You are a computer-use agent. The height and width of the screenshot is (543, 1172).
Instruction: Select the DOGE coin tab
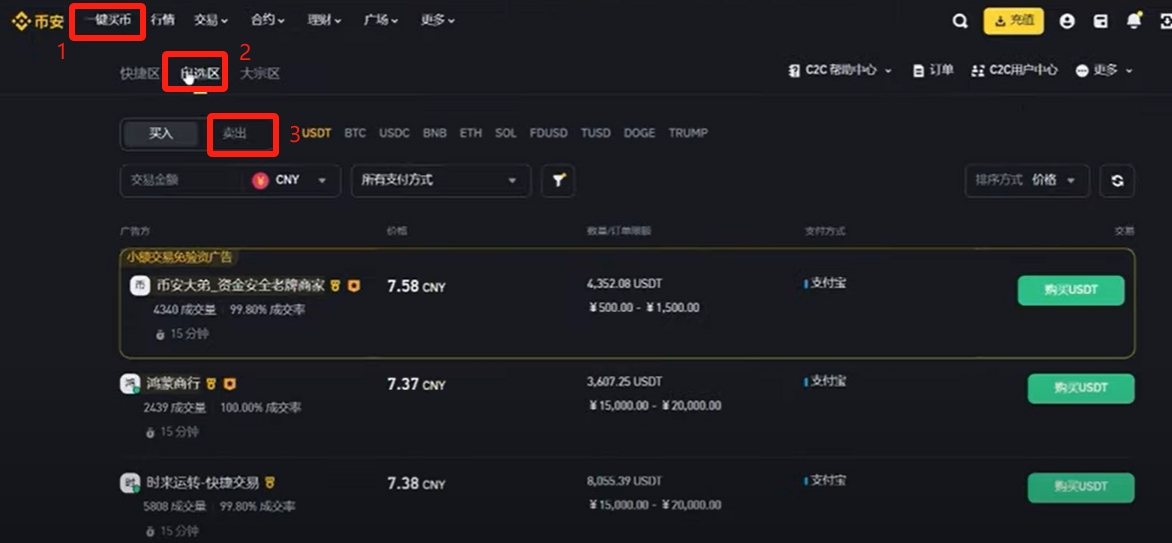click(639, 133)
